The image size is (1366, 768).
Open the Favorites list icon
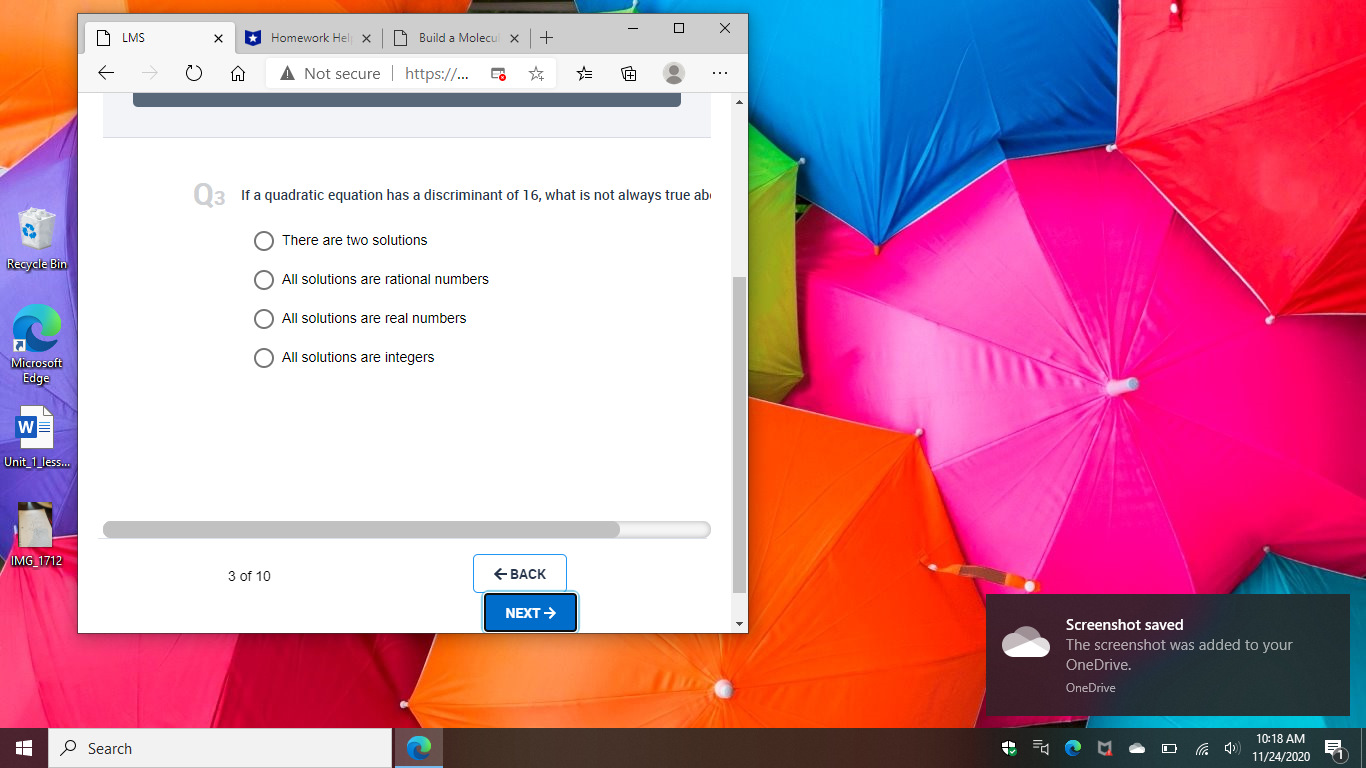click(x=585, y=73)
